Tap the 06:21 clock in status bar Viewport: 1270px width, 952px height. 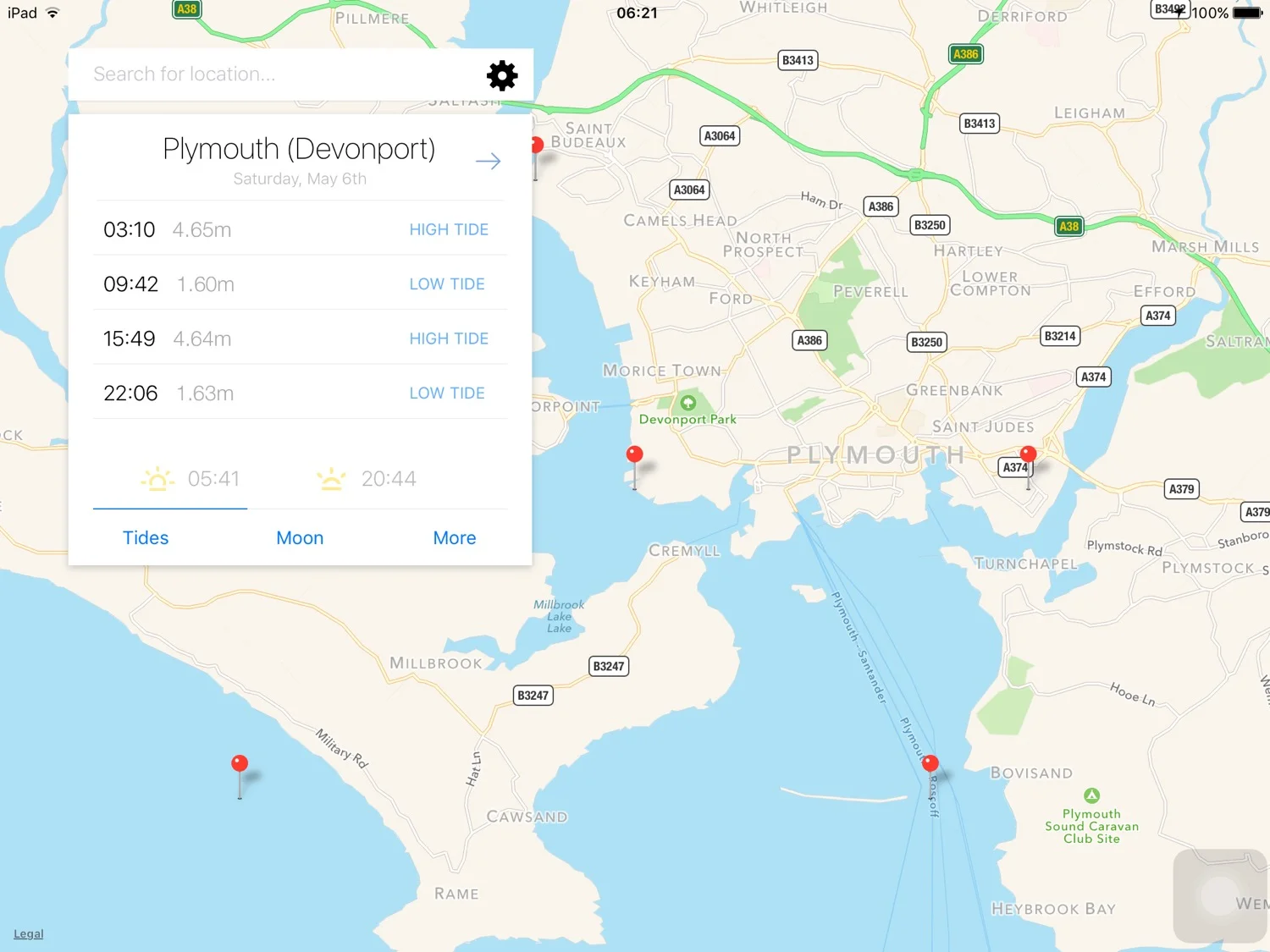click(637, 13)
